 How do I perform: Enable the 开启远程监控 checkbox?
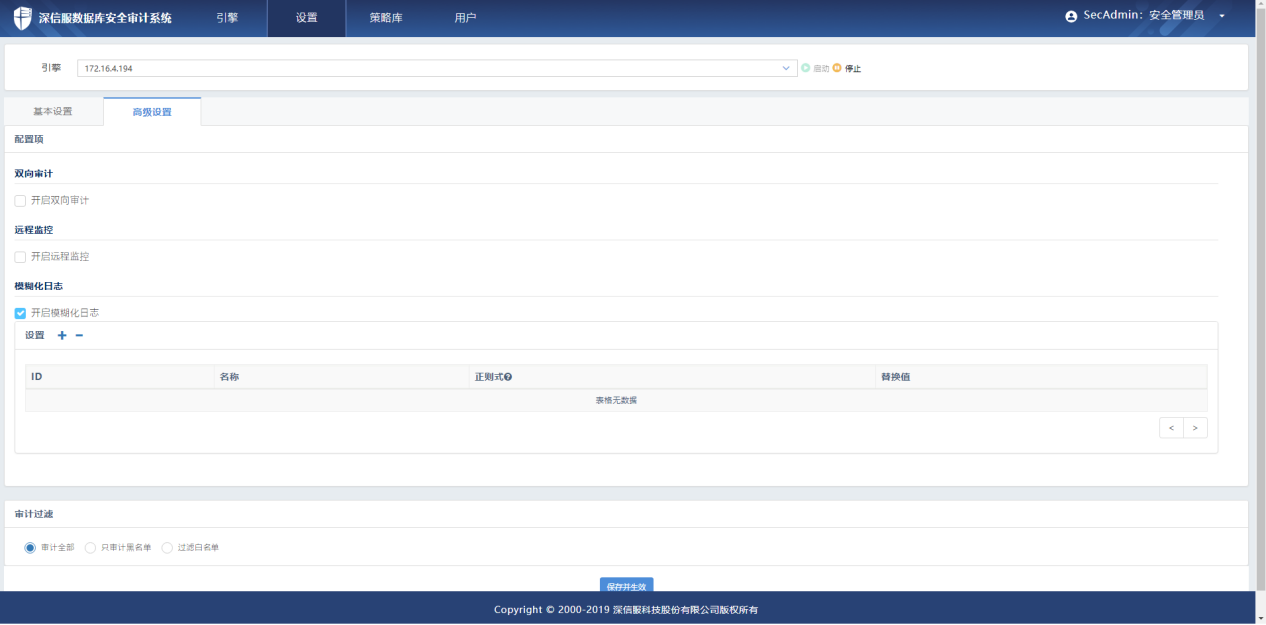20,257
